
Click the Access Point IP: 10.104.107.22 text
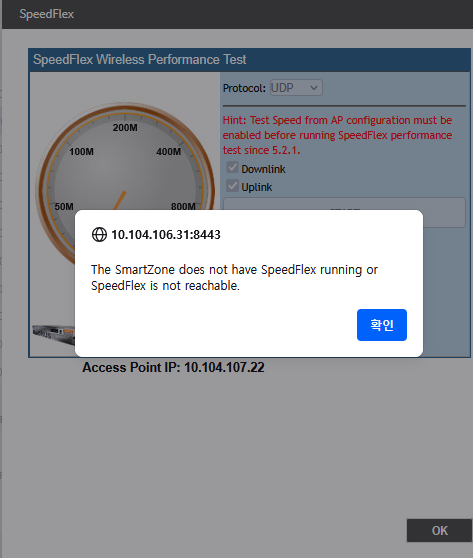coord(173,367)
